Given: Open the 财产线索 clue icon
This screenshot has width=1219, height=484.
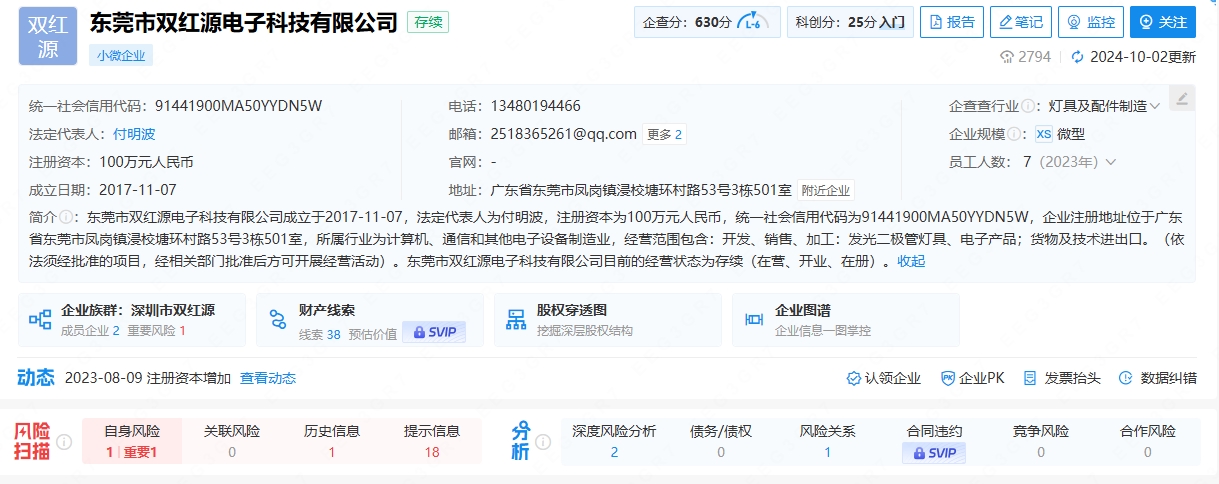Looking at the screenshot, I should coord(278,320).
